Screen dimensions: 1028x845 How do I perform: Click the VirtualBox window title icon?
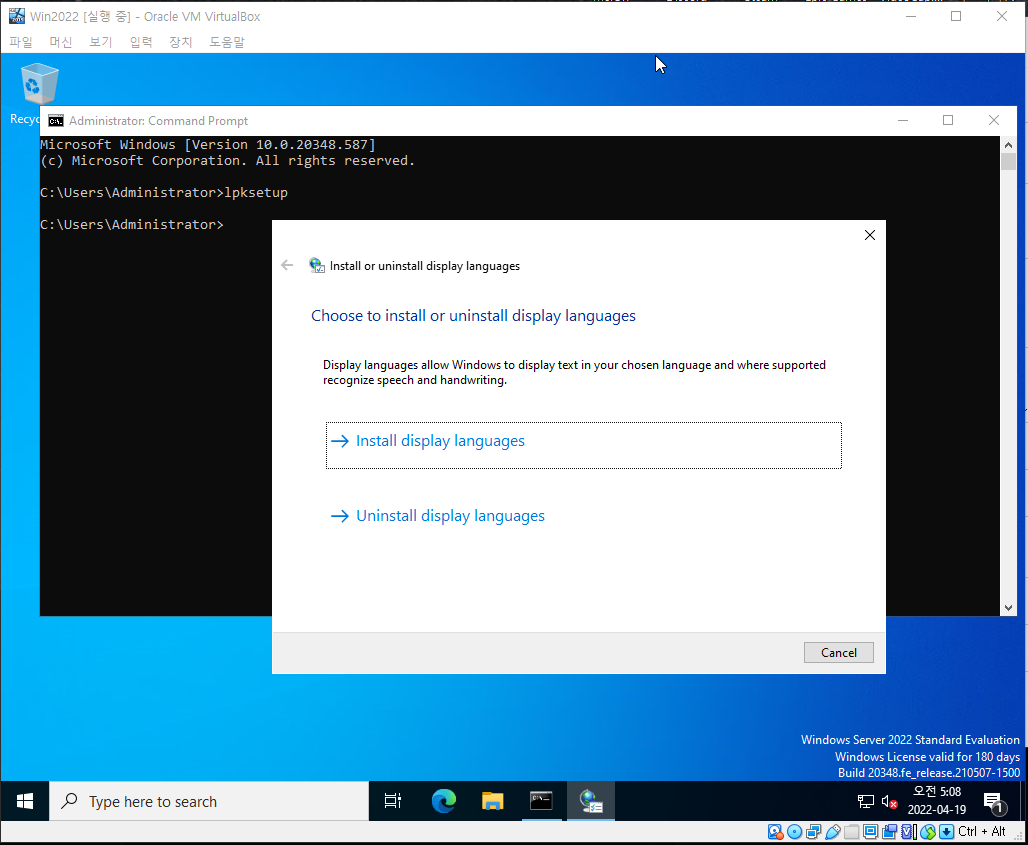click(x=16, y=16)
